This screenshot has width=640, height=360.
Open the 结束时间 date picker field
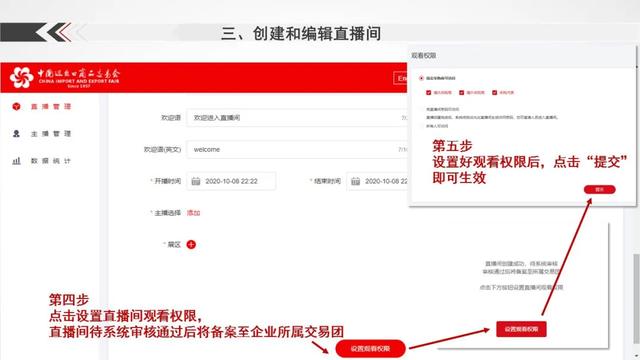pyautogui.click(x=377, y=181)
